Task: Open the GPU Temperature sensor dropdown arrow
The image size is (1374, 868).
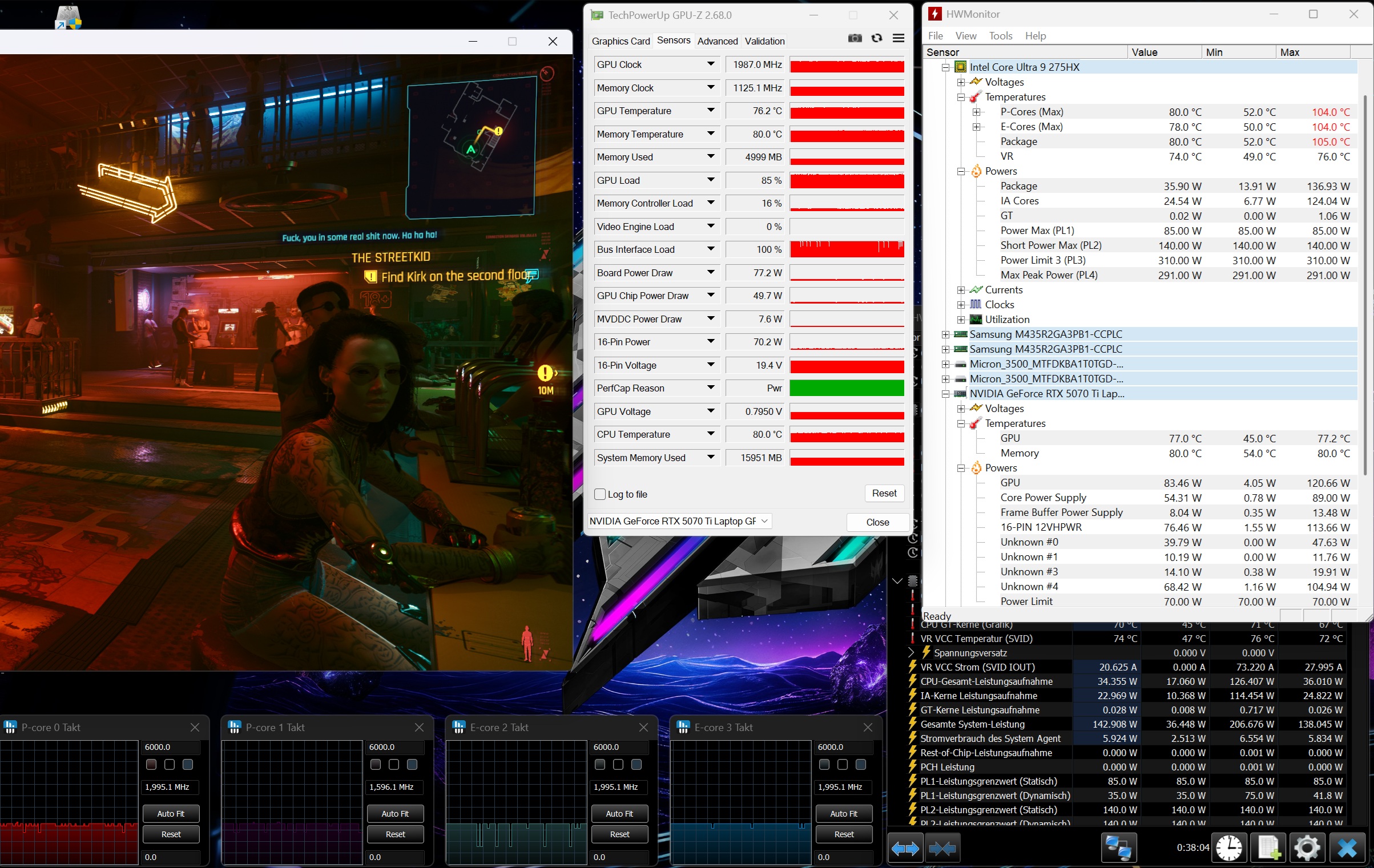Action: (711, 110)
